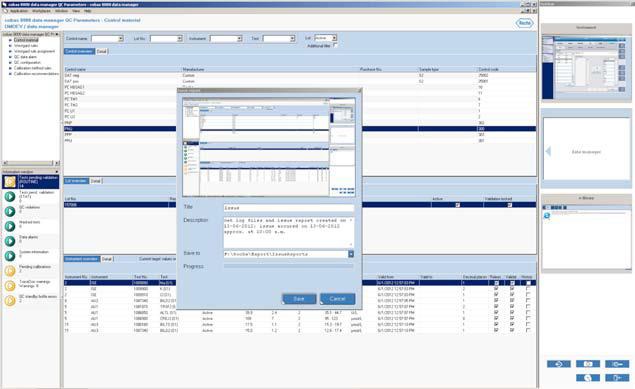This screenshot has height=389, width=635.
Task: Open the Control name dropdown
Action: pyautogui.click(x=121, y=38)
